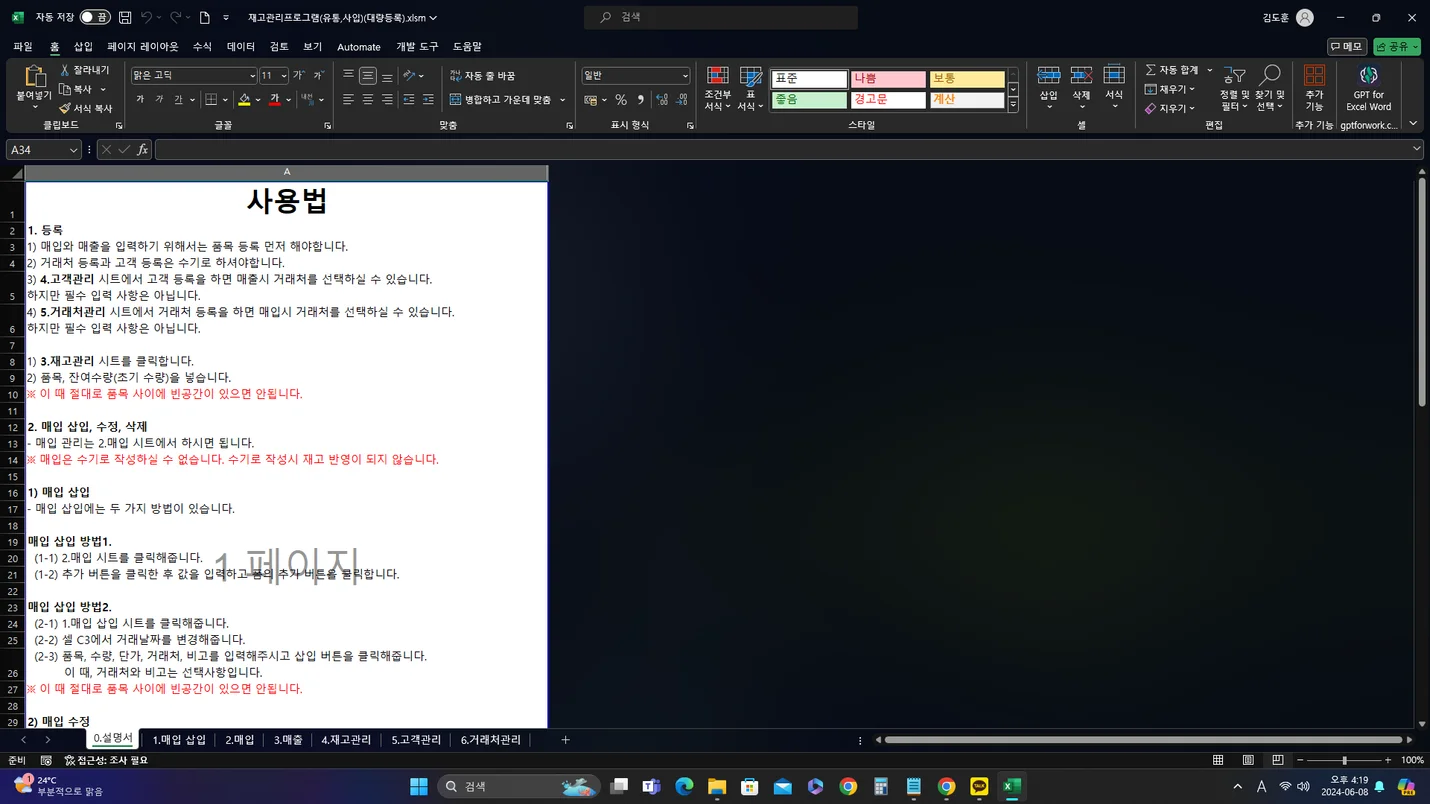Screen dimensions: 1430x804
Task: Align text left icon
Action: point(348,99)
